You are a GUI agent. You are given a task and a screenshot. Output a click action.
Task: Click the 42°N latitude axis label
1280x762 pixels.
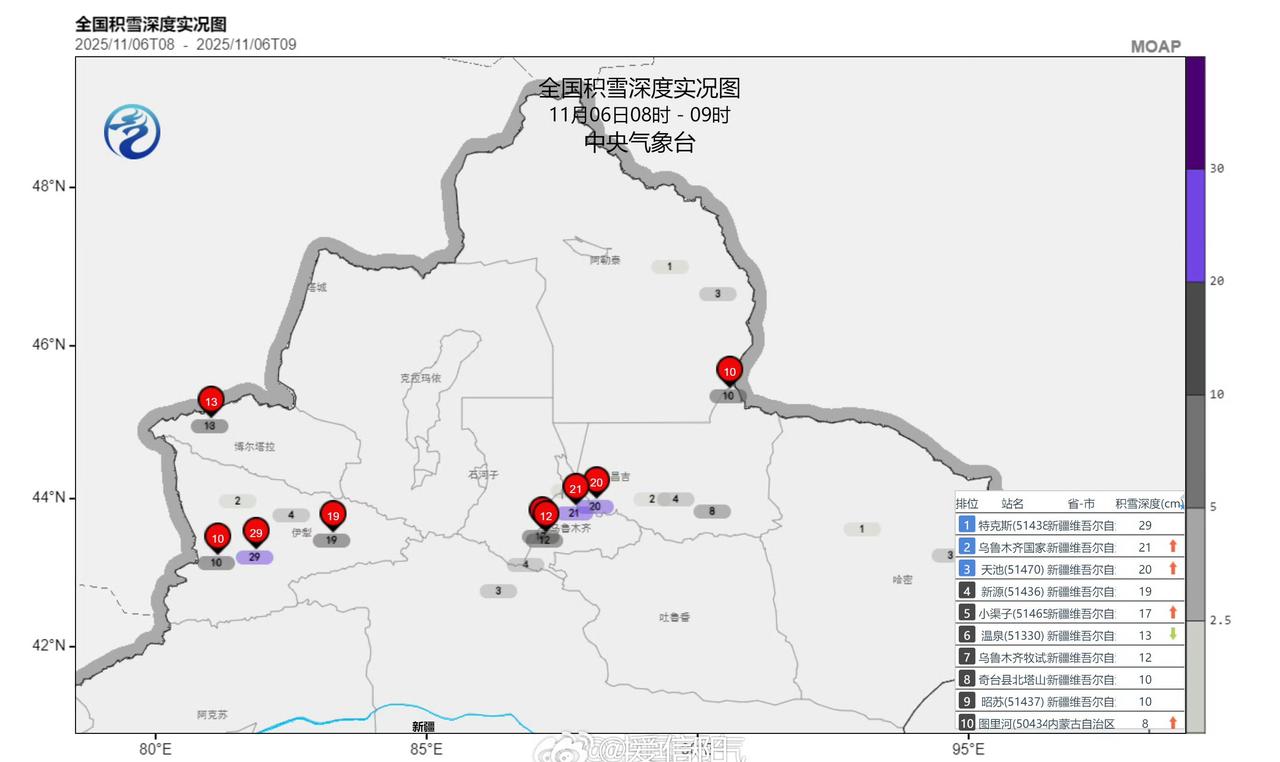(x=48, y=645)
